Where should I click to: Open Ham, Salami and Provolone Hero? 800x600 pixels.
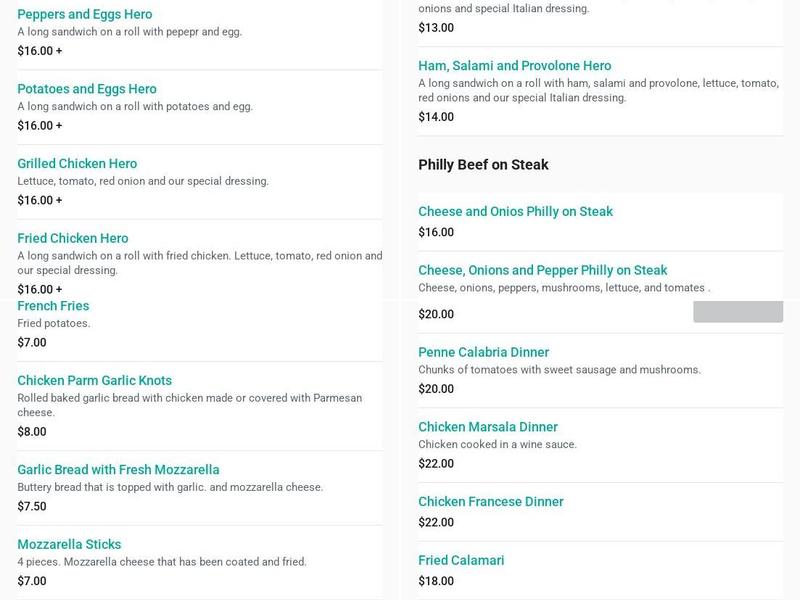coord(514,66)
